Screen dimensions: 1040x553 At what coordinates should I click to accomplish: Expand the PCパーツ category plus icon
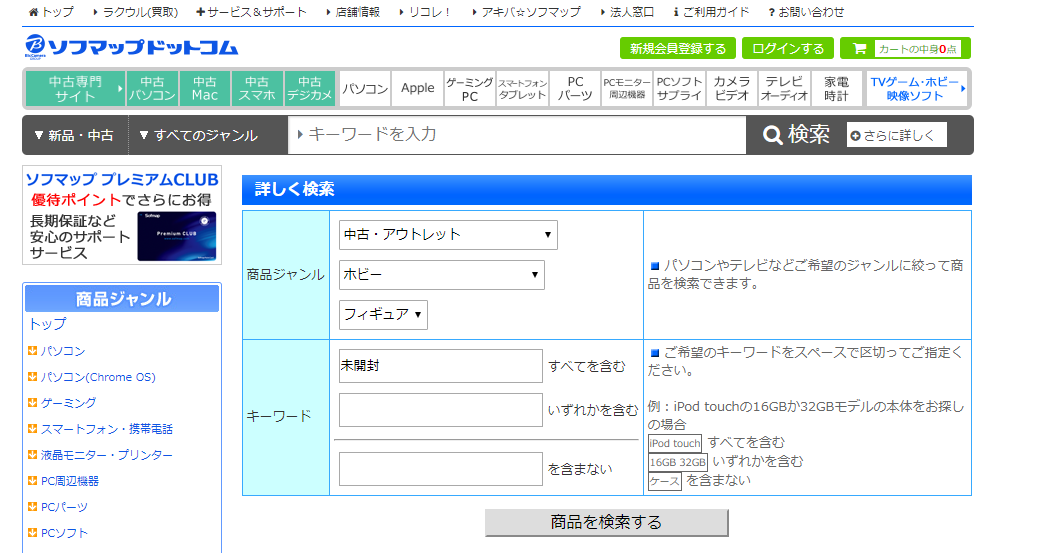click(x=33, y=507)
